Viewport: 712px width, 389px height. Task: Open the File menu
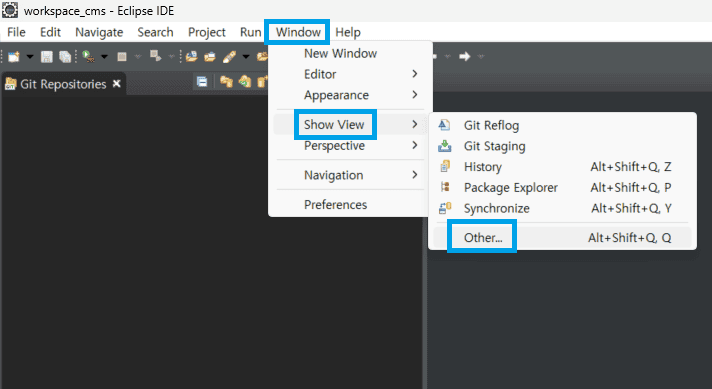pyautogui.click(x=16, y=32)
